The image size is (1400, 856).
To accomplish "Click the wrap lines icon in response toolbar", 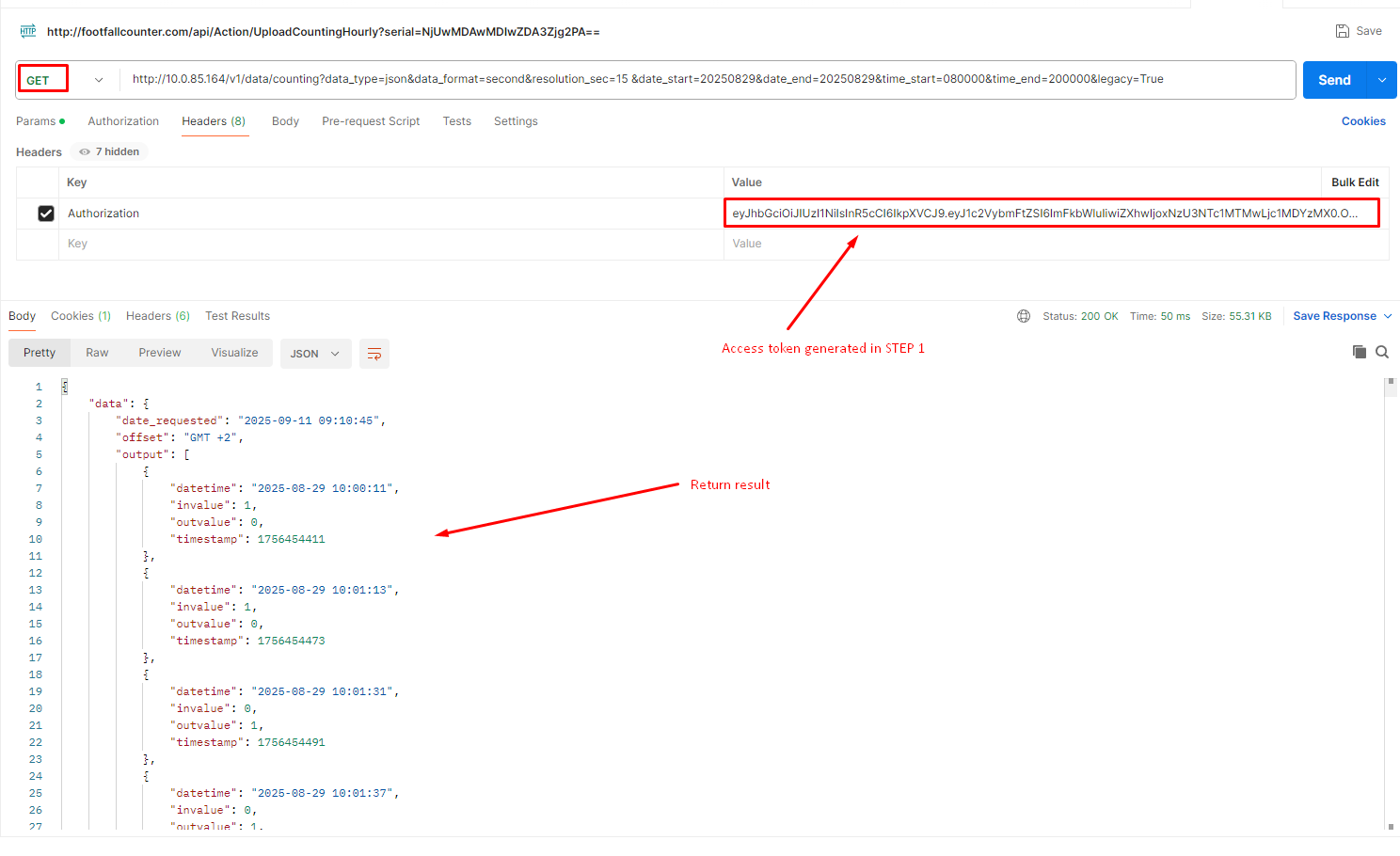I will pyautogui.click(x=374, y=354).
